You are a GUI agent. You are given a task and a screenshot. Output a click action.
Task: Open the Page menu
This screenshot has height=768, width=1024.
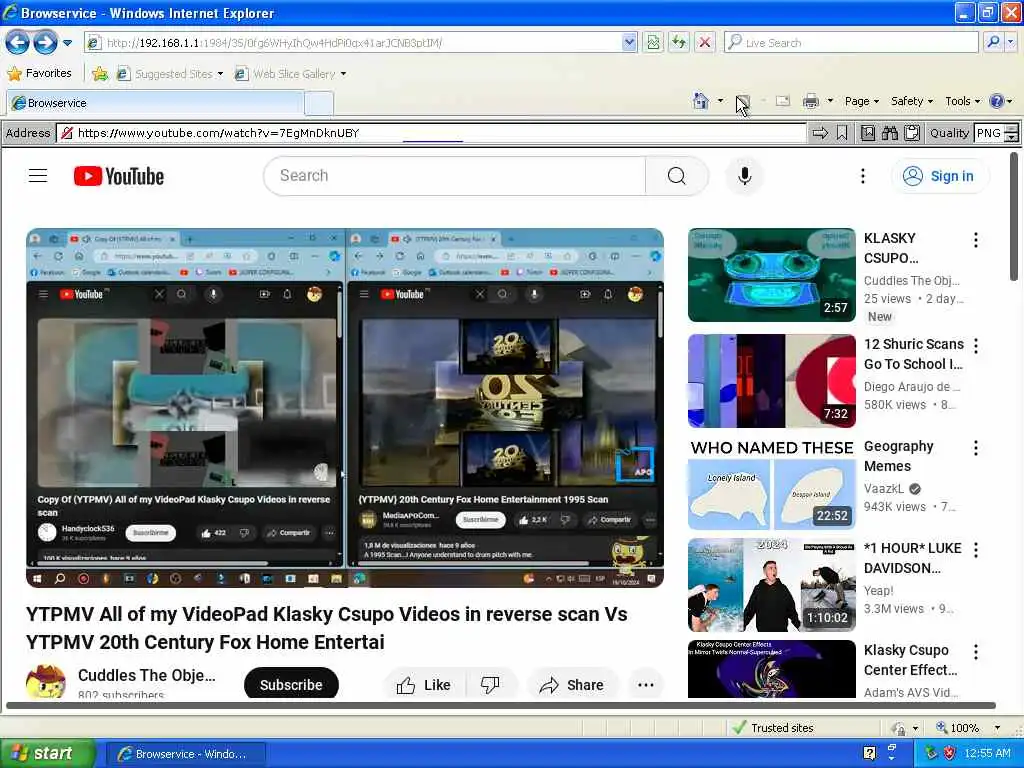[861, 101]
